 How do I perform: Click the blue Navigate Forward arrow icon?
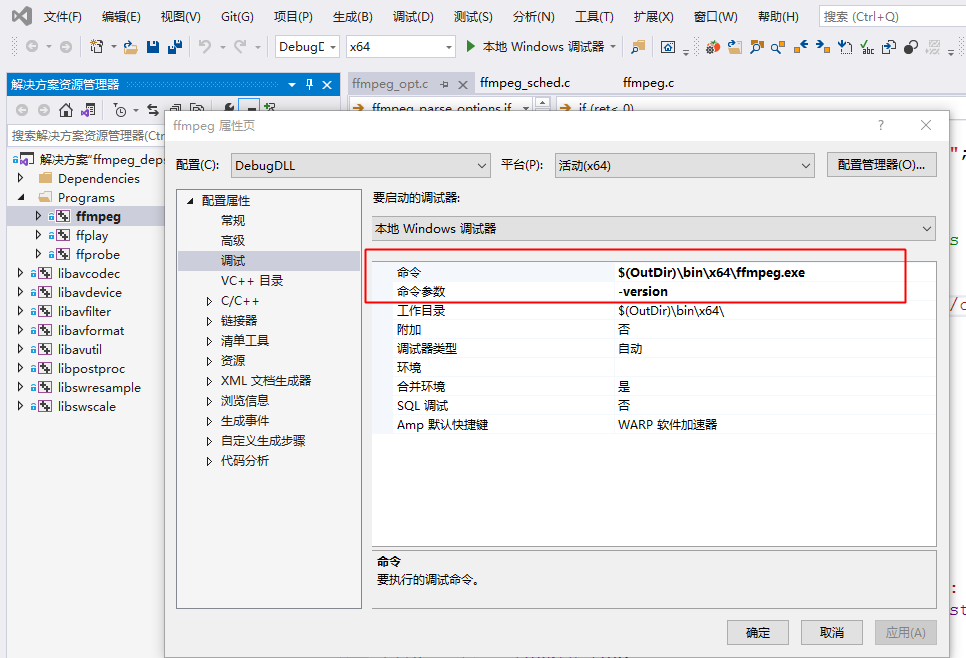(x=822, y=47)
